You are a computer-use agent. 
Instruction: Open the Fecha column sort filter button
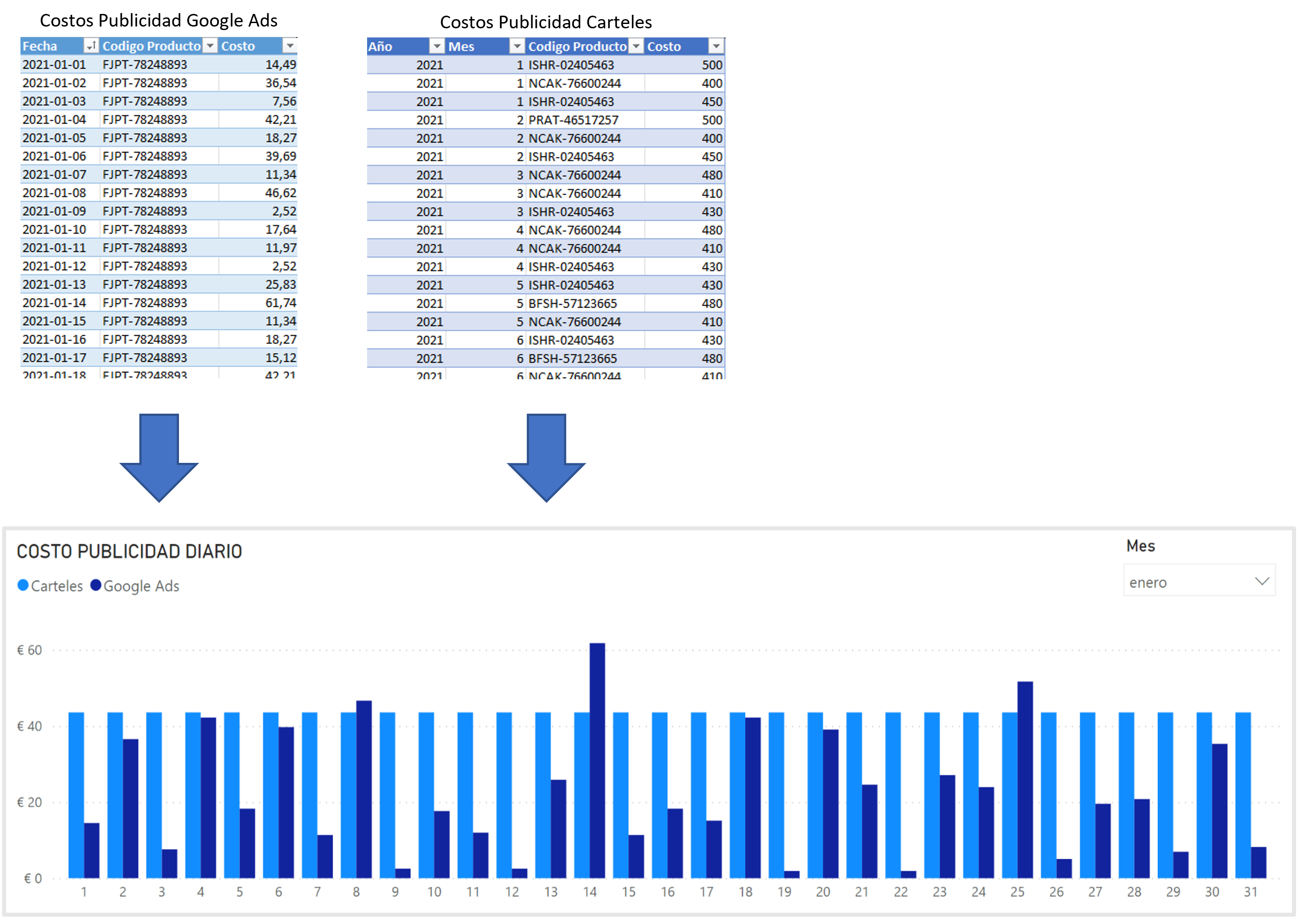pyautogui.click(x=91, y=46)
